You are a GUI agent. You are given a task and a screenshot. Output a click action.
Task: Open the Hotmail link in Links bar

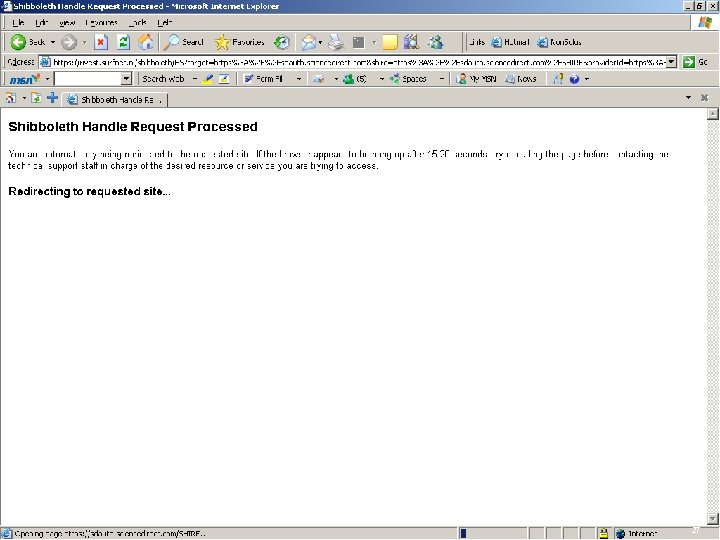click(x=510, y=42)
